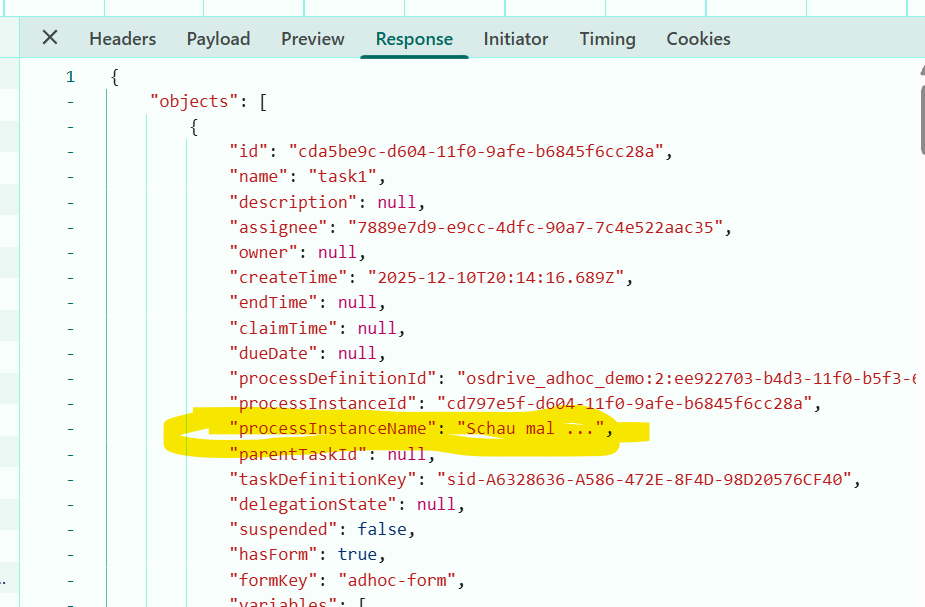Click the processInstanceName value "Schau mal ..."
This screenshot has width=925, height=607.
(530, 428)
